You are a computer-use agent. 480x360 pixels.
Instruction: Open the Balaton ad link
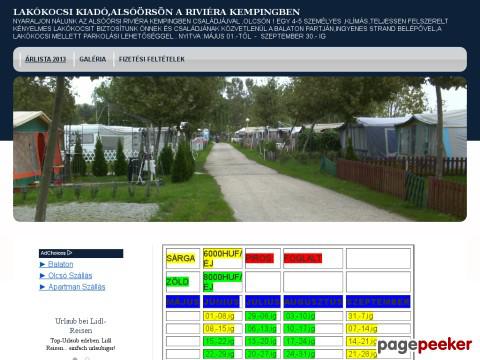pyautogui.click(x=60, y=264)
